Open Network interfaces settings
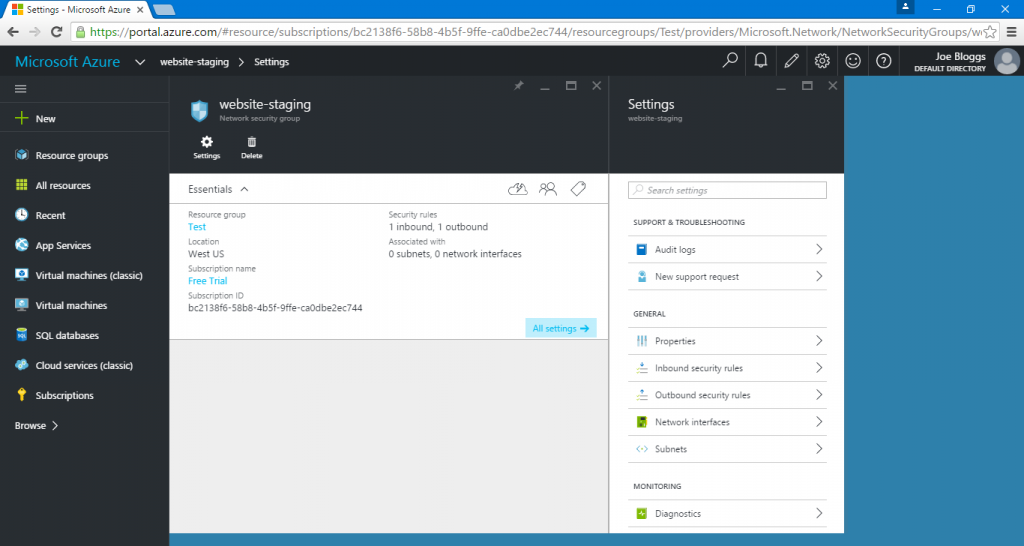 (728, 422)
